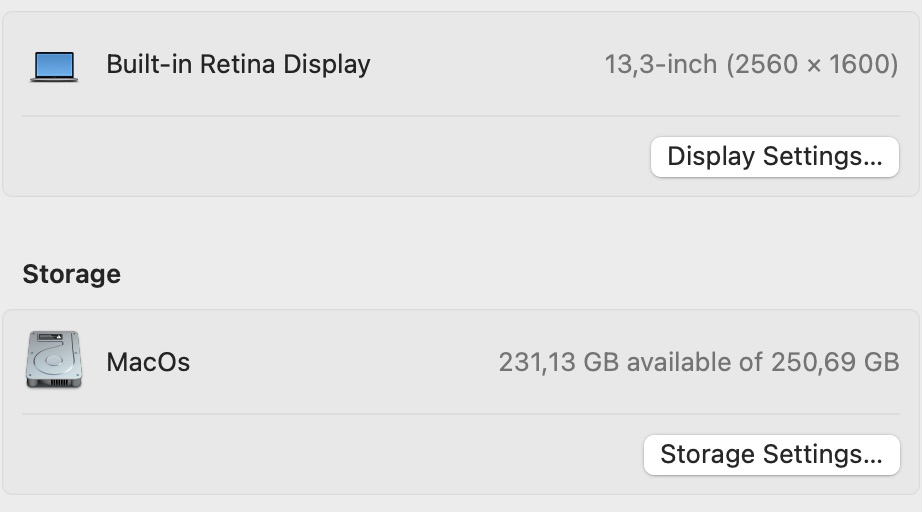Select the Built-in Retina Display label

click(x=238, y=65)
